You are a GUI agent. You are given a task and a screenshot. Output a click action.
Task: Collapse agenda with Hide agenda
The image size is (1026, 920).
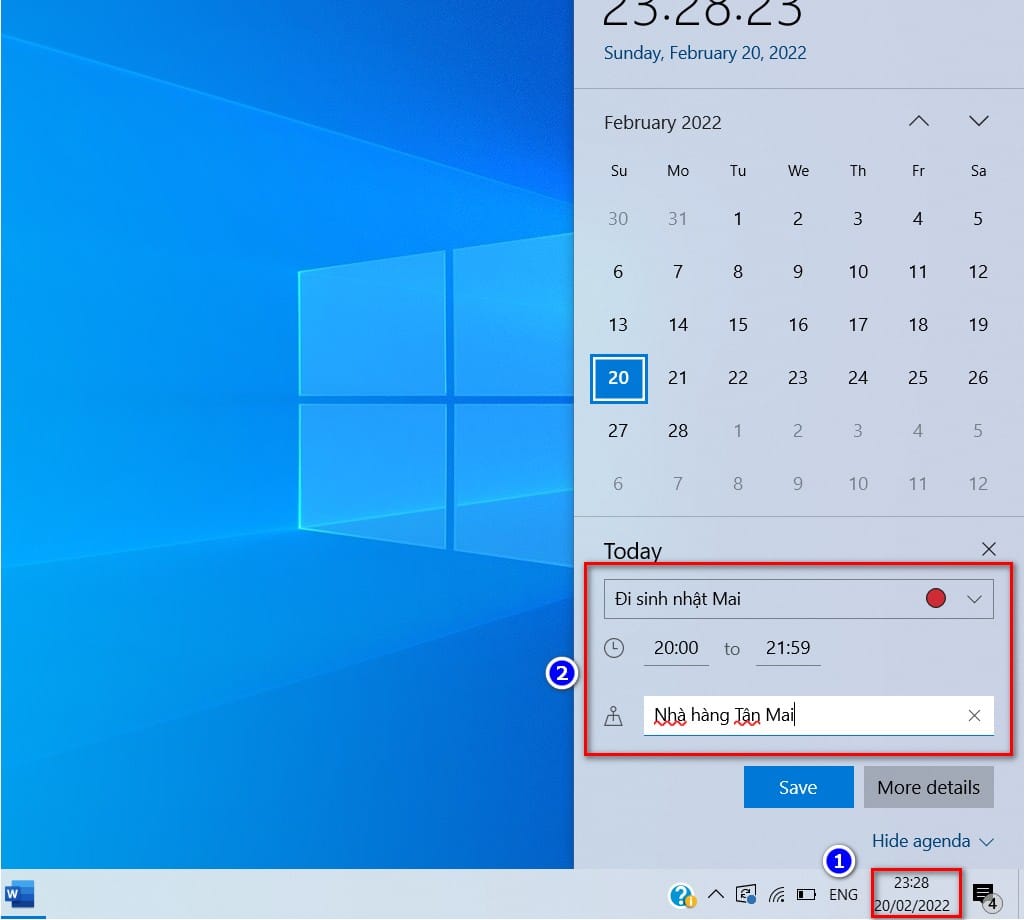tap(932, 841)
